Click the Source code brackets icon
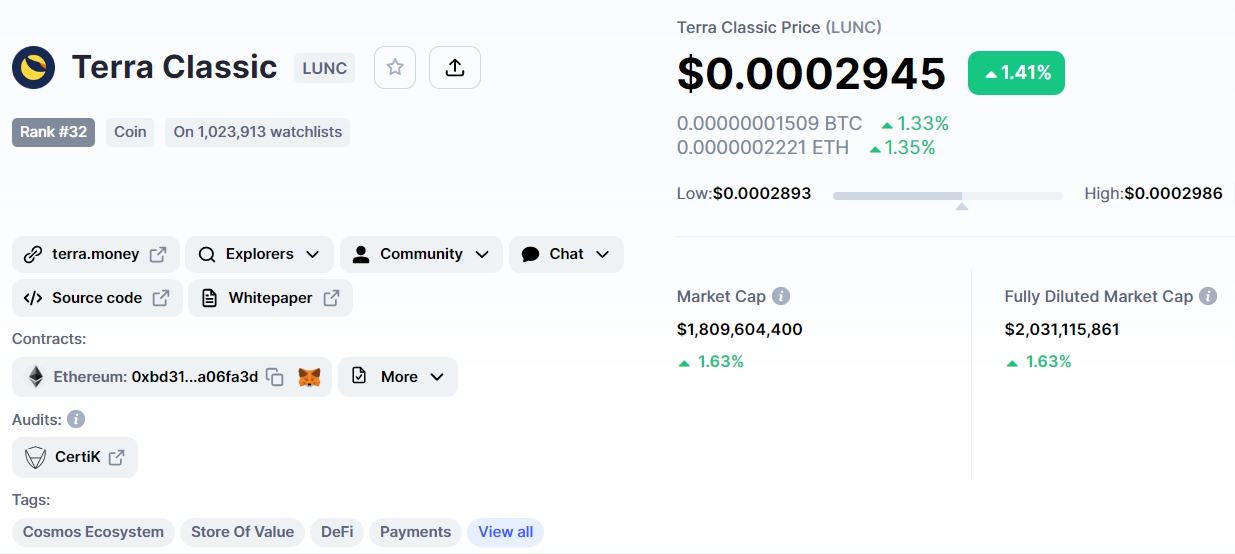1235x554 pixels. [x=33, y=298]
